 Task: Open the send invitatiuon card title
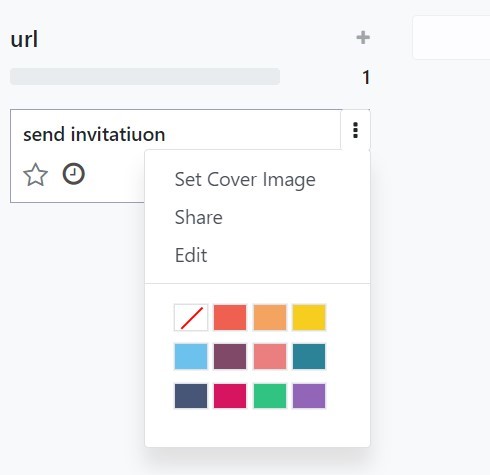pos(94,135)
